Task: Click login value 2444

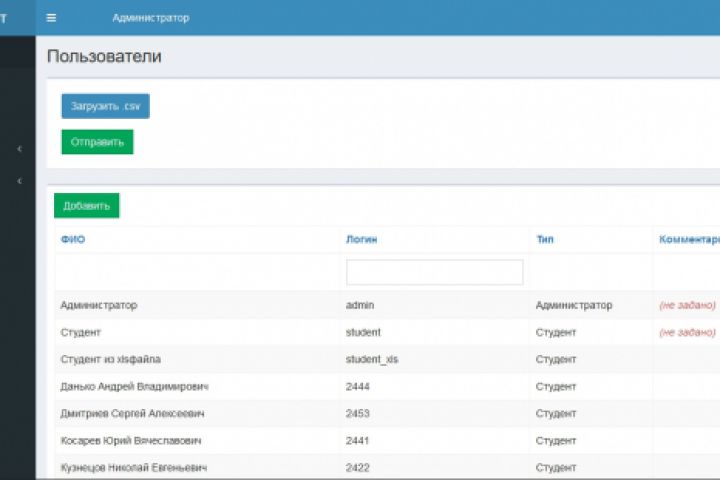Action: 358,387
